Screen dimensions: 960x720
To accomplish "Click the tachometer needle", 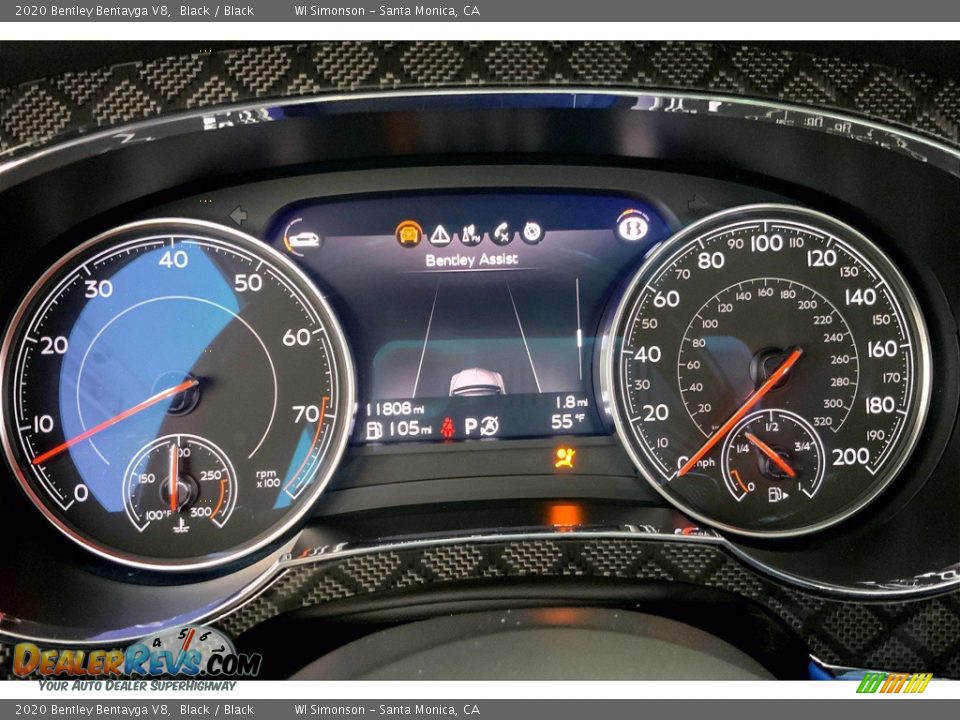I will [114, 421].
